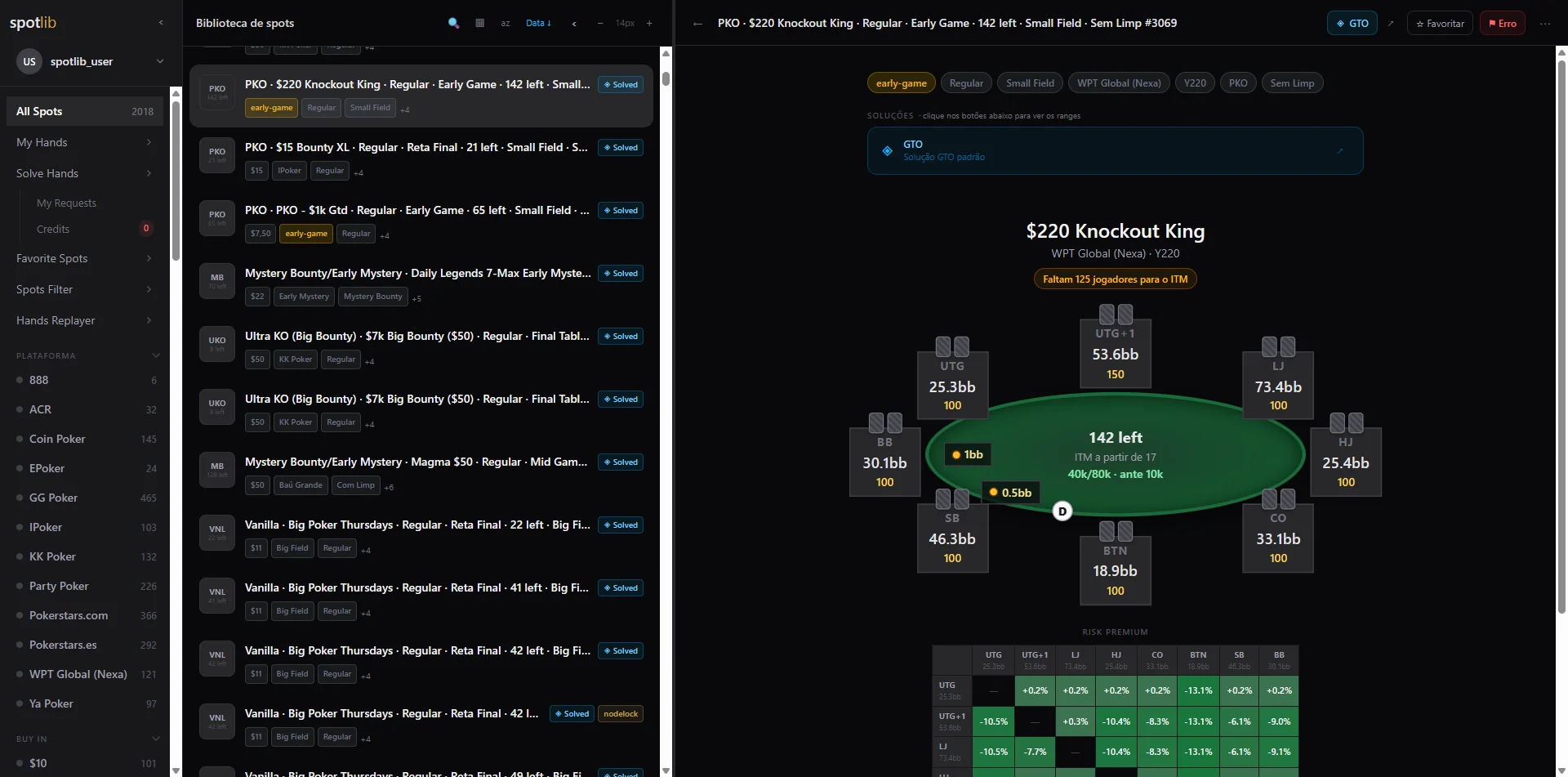The width and height of the screenshot is (1568, 777).
Task: Click the Favoritar button
Action: pyautogui.click(x=1440, y=23)
